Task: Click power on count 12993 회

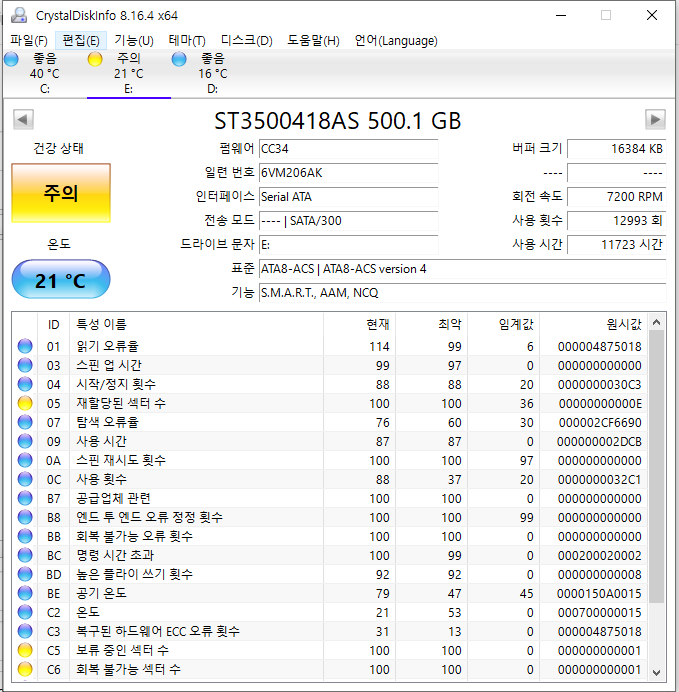Action: 616,220
